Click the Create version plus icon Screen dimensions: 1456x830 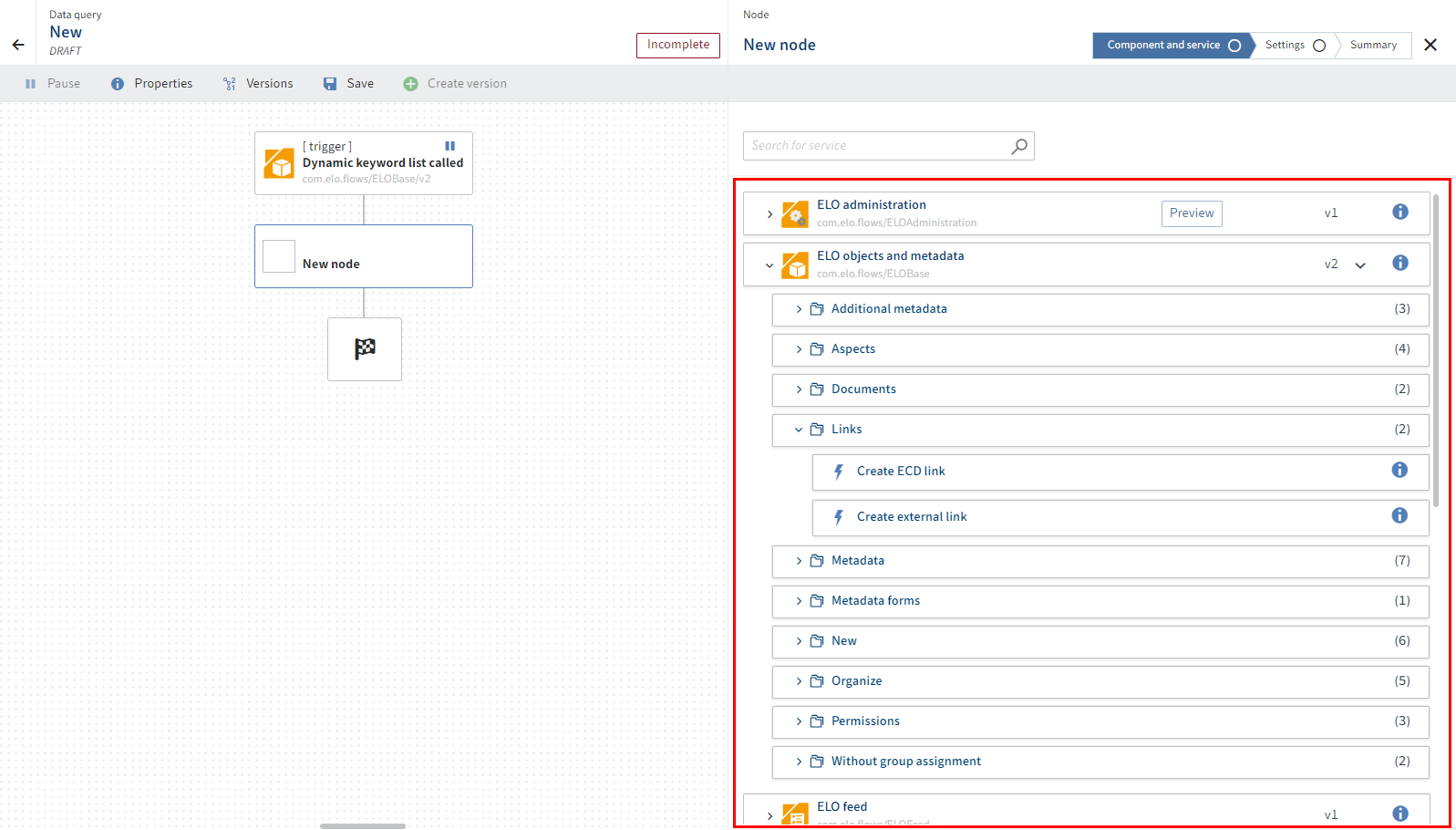(410, 84)
